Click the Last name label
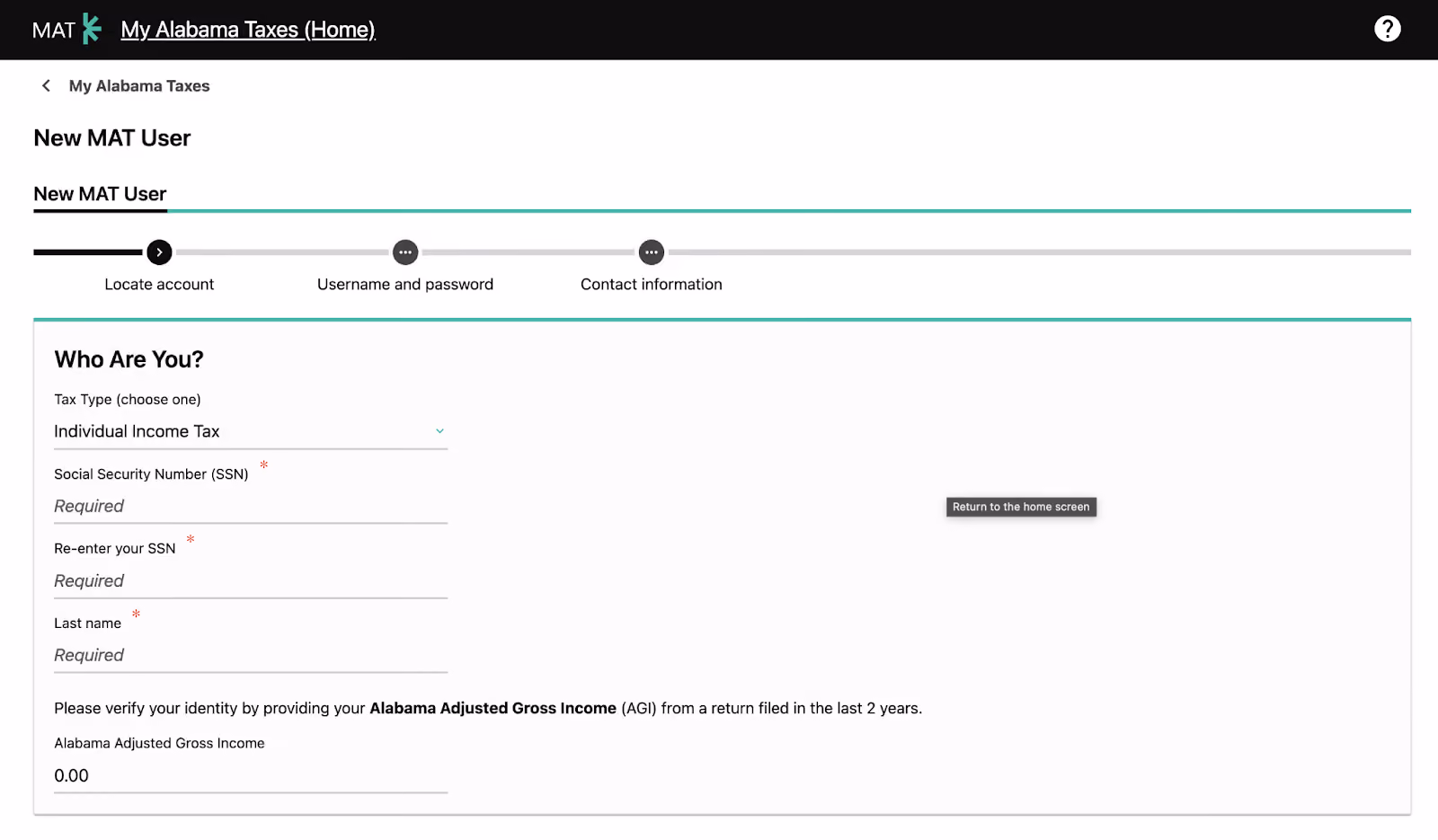Viewport: 1438px width, 840px height. tap(87, 623)
